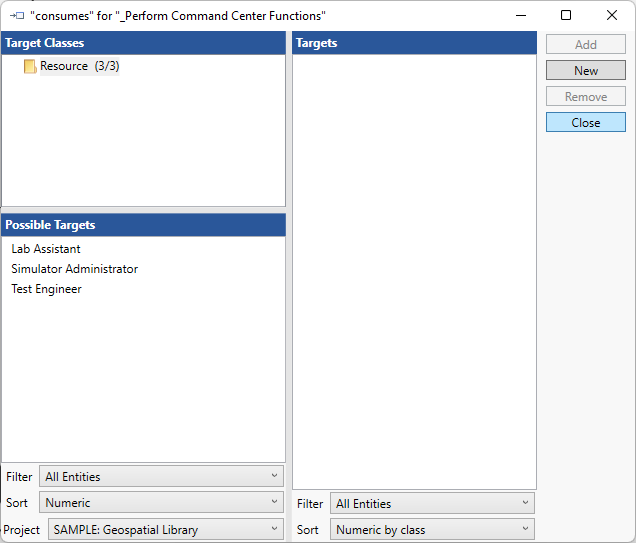Click the relationship icon in the title bar
The image size is (636, 543).
16,16
